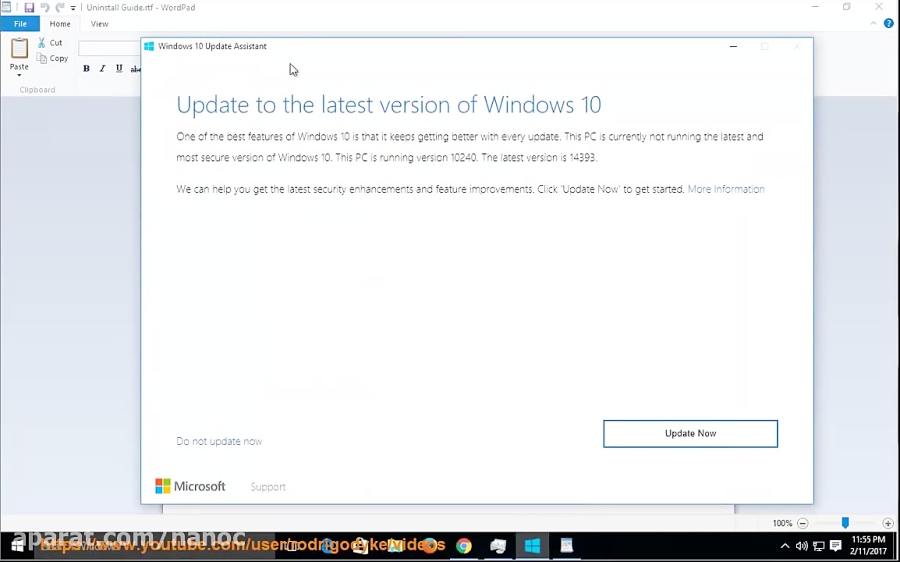The height and width of the screenshot is (562, 900).
Task: Click the Copy icon in WordPad
Action: tap(42, 58)
